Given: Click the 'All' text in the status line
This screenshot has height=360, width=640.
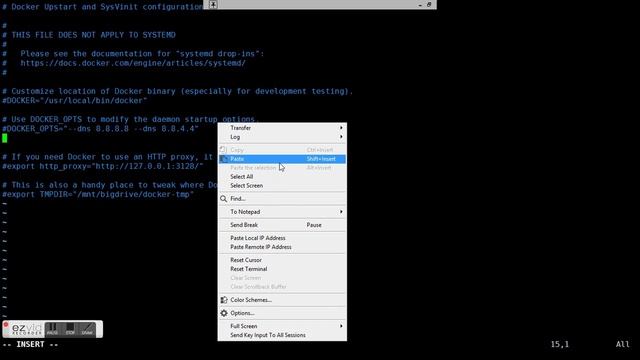Looking at the screenshot, I should (x=622, y=344).
